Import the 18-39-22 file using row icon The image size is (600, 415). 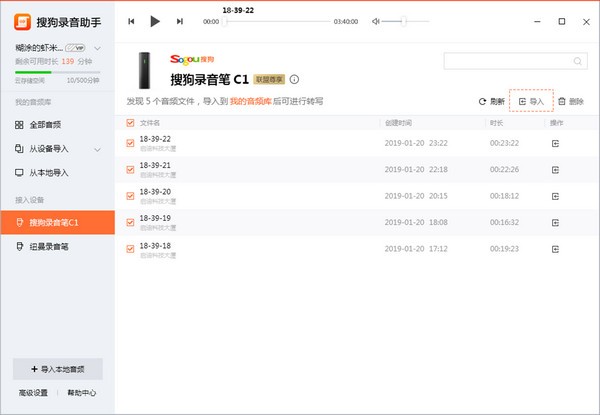tap(555, 144)
